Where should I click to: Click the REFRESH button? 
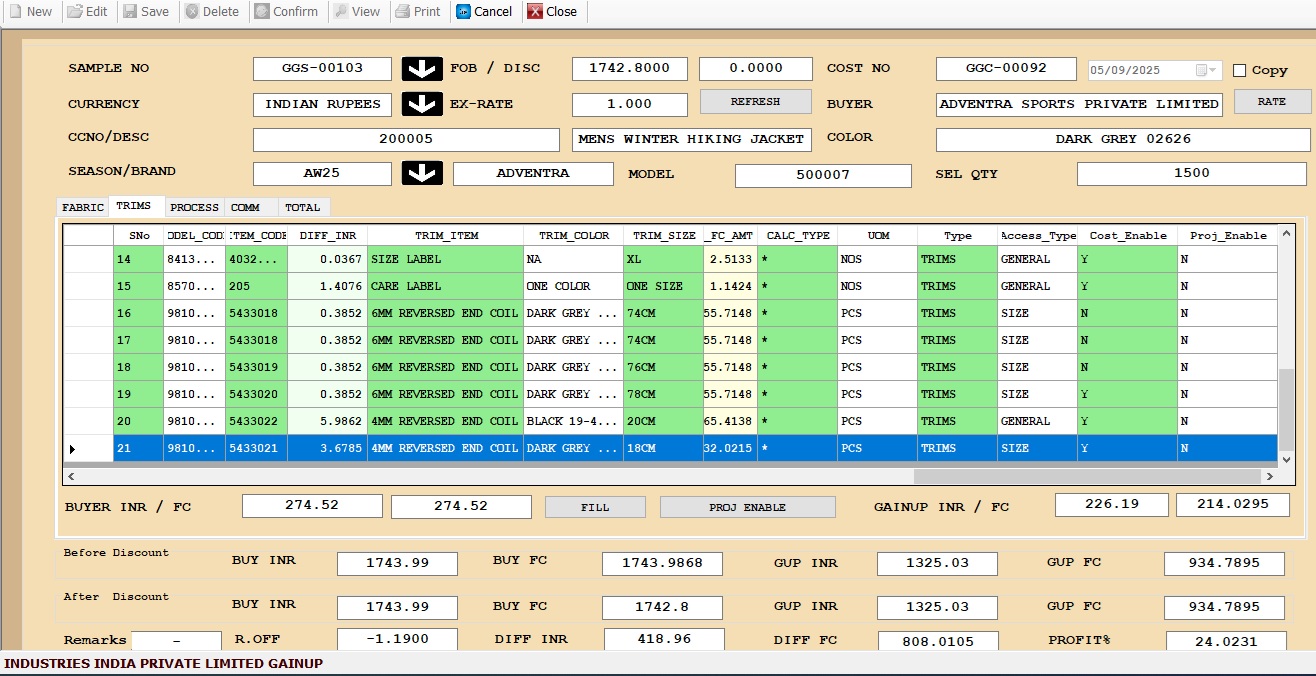[755, 102]
